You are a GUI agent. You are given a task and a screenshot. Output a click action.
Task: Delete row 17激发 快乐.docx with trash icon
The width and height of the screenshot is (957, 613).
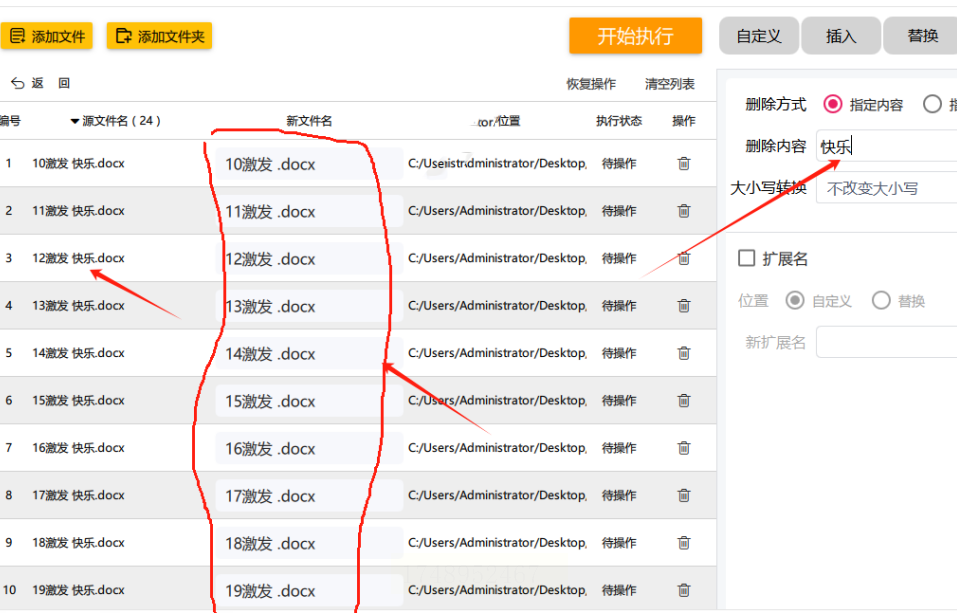[684, 495]
